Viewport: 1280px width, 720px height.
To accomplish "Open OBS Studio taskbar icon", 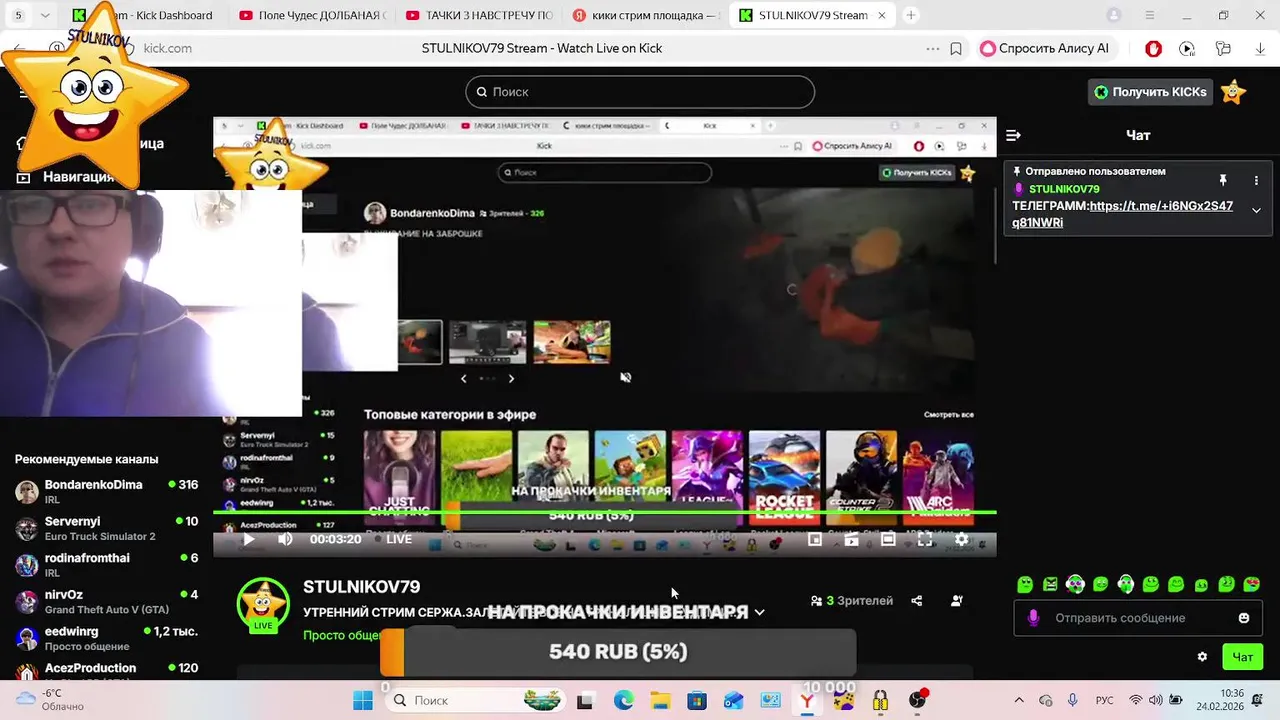I will click(x=917, y=700).
